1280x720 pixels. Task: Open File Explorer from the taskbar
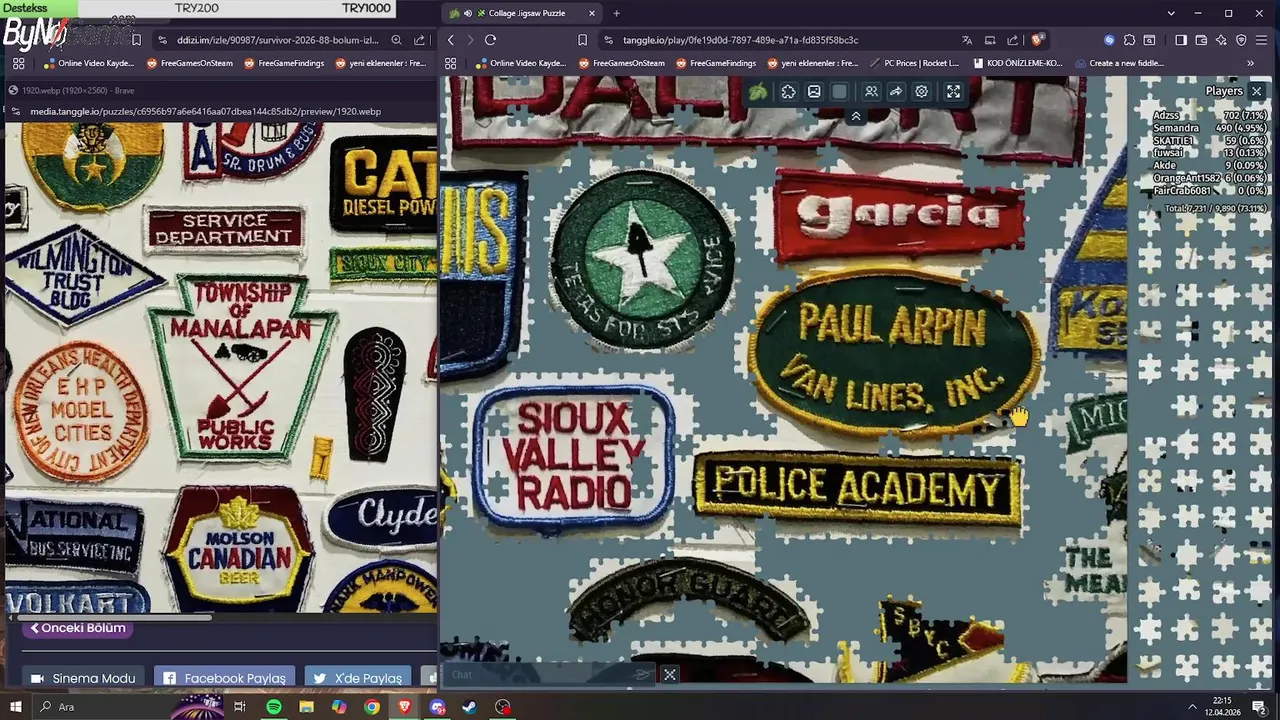tap(306, 707)
